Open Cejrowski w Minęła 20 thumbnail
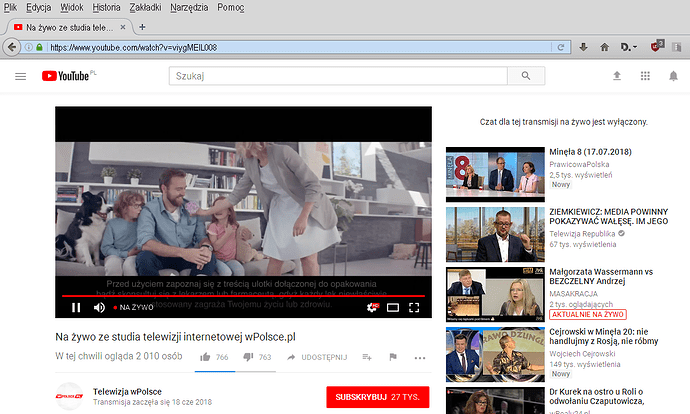The image size is (690, 414). coord(495,355)
